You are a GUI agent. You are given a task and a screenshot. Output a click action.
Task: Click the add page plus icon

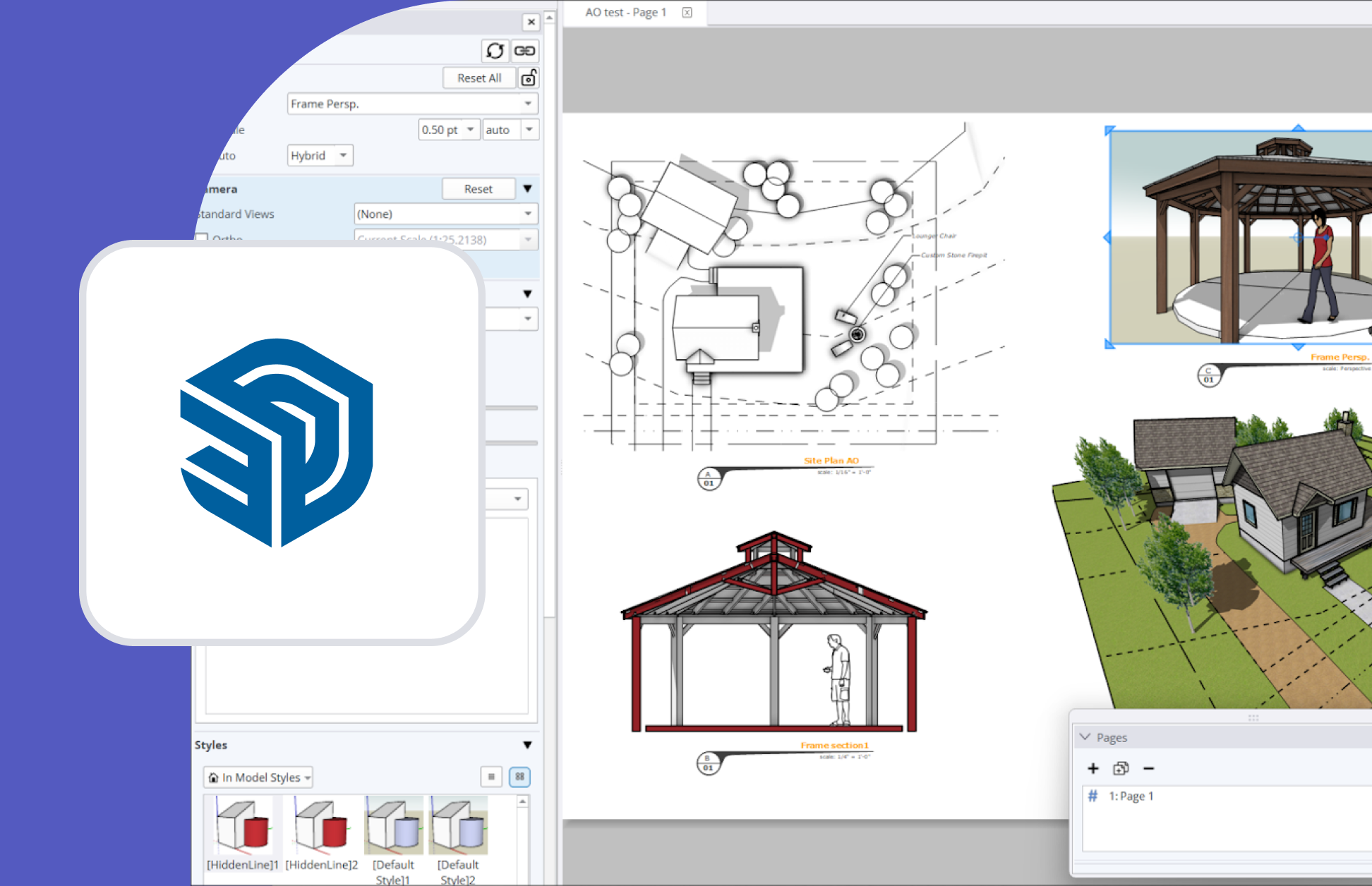click(x=1093, y=768)
